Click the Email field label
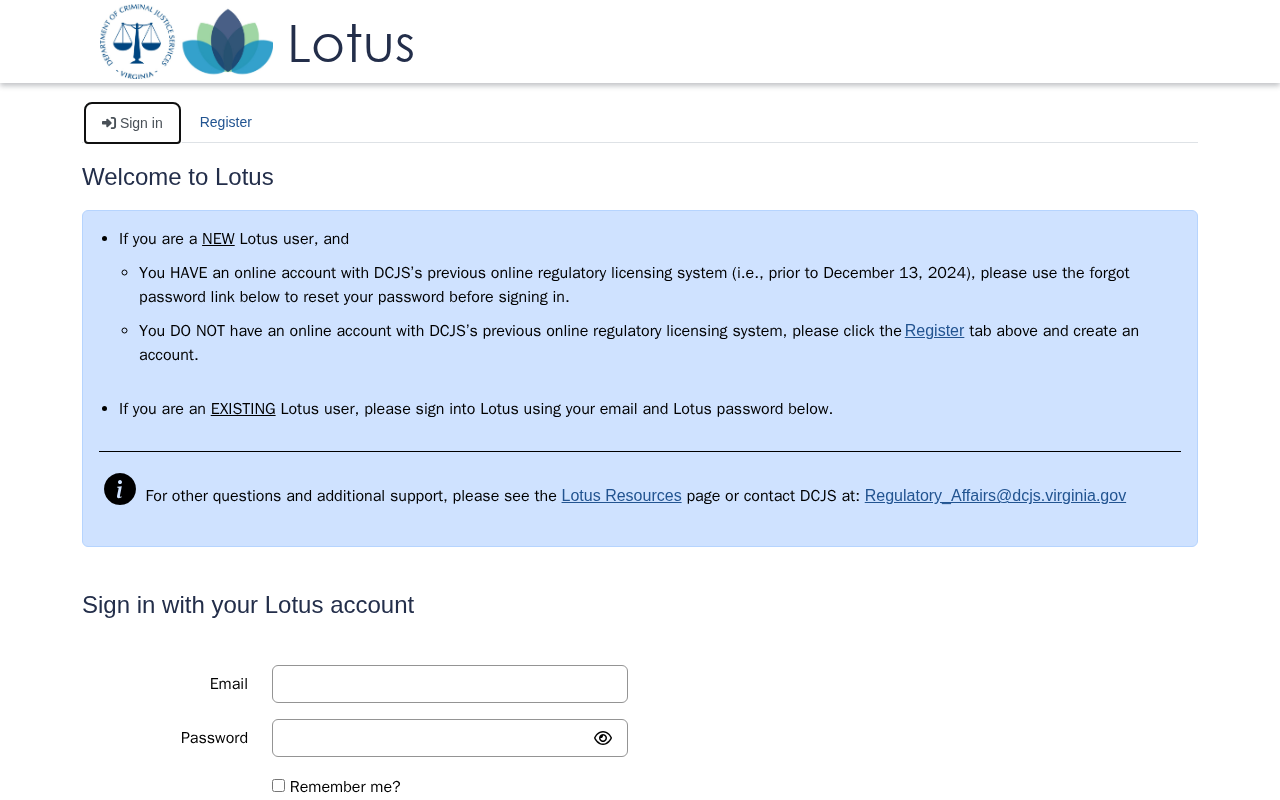The height and width of the screenshot is (800, 1280). [x=229, y=684]
